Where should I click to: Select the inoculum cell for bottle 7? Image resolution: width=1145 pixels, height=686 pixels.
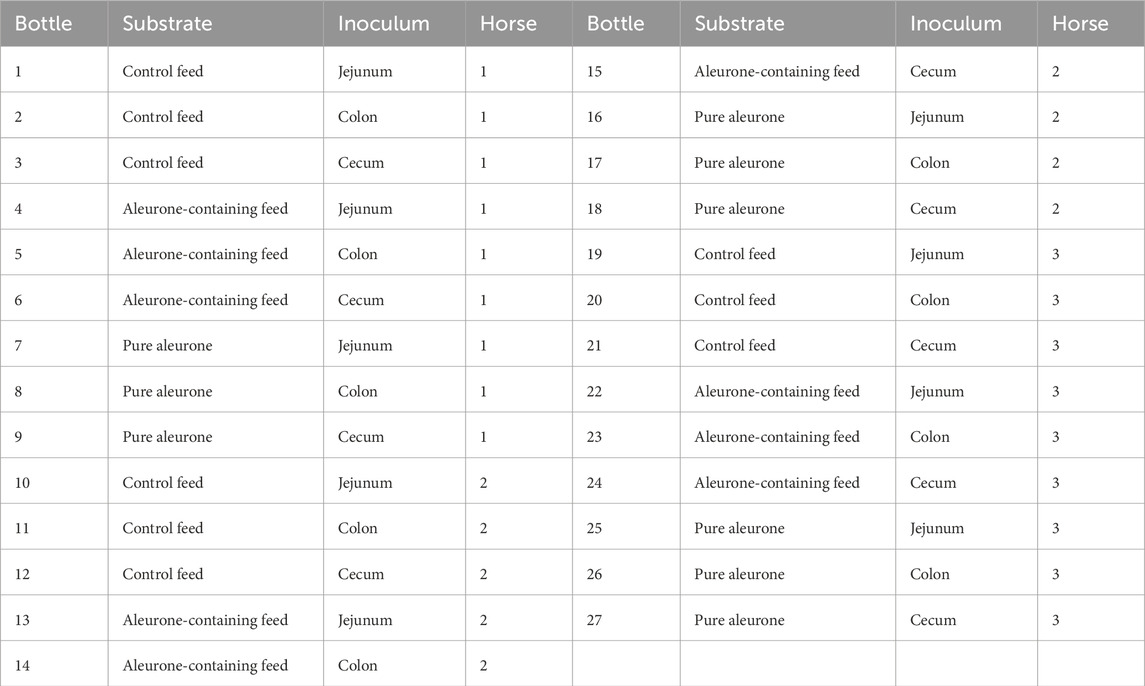[x=364, y=346]
